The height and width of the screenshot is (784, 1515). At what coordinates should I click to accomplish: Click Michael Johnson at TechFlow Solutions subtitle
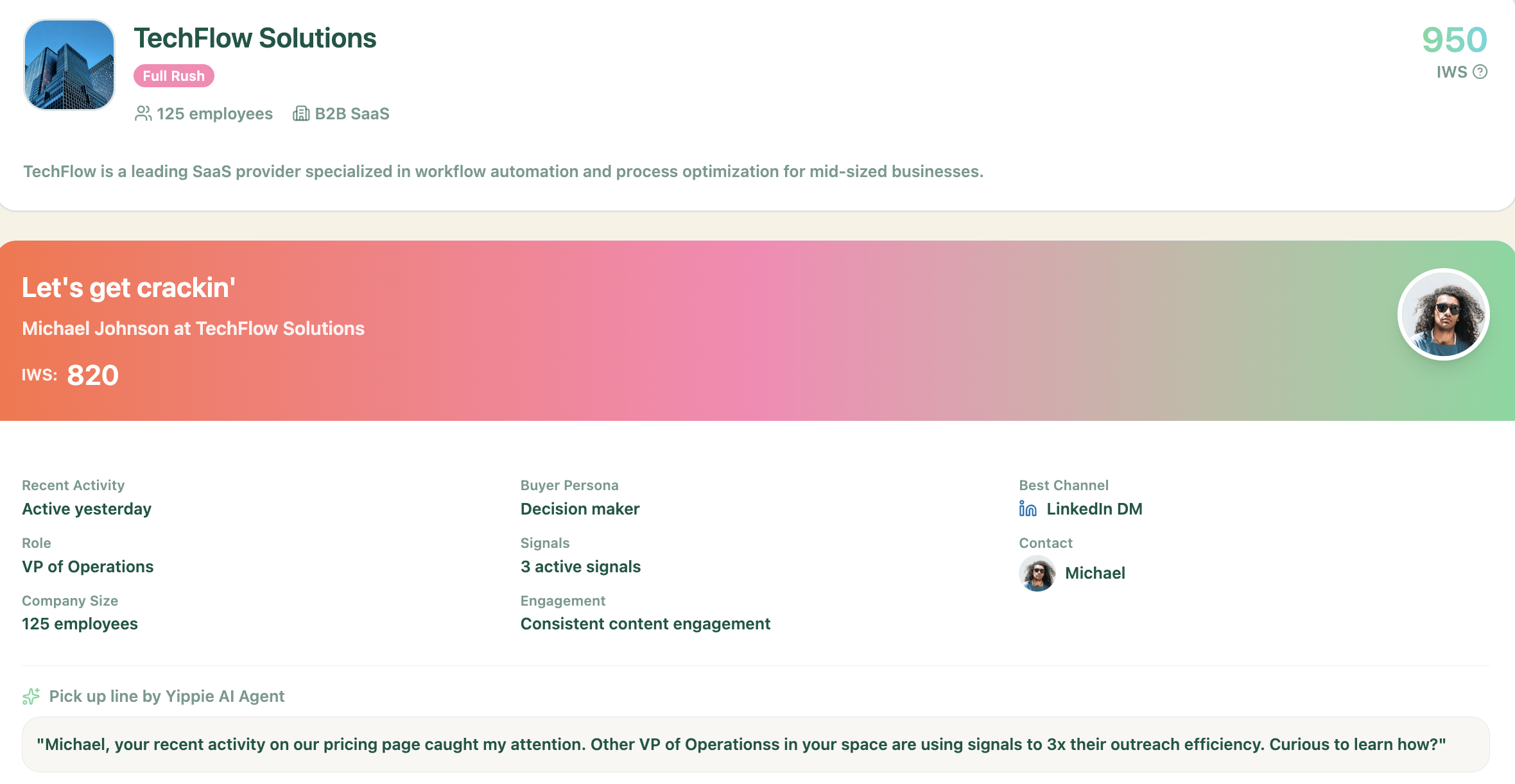tap(193, 328)
